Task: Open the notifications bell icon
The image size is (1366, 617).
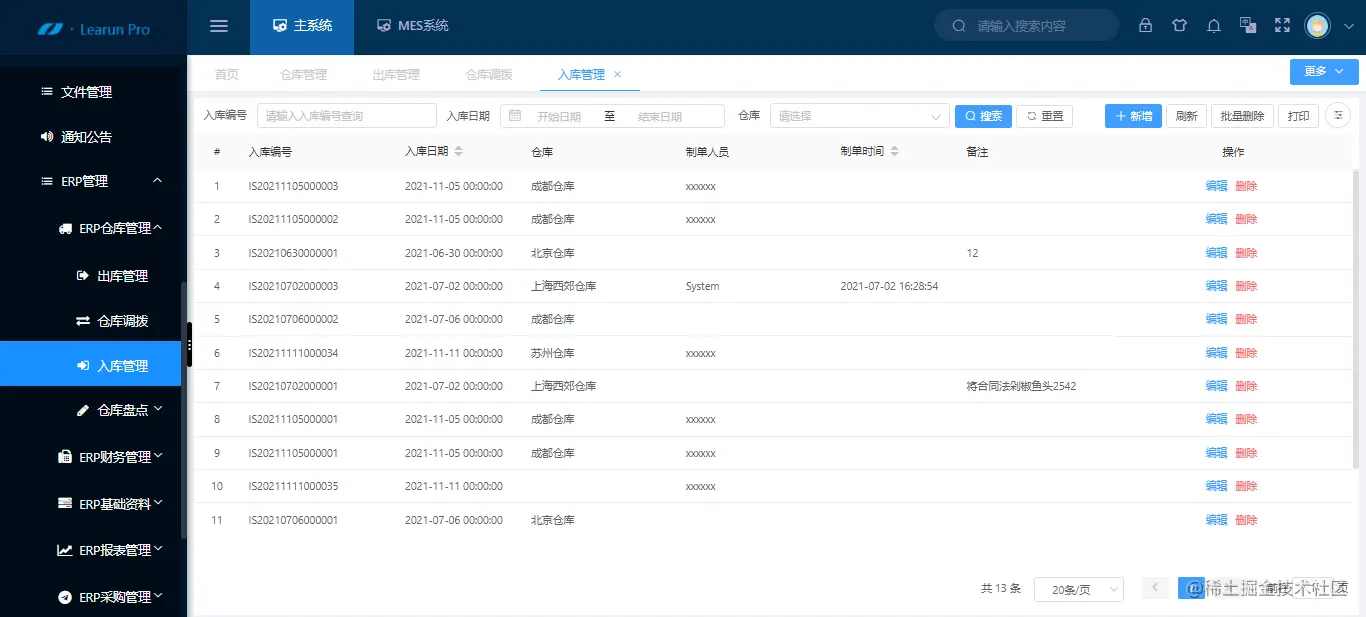Action: [x=1213, y=25]
